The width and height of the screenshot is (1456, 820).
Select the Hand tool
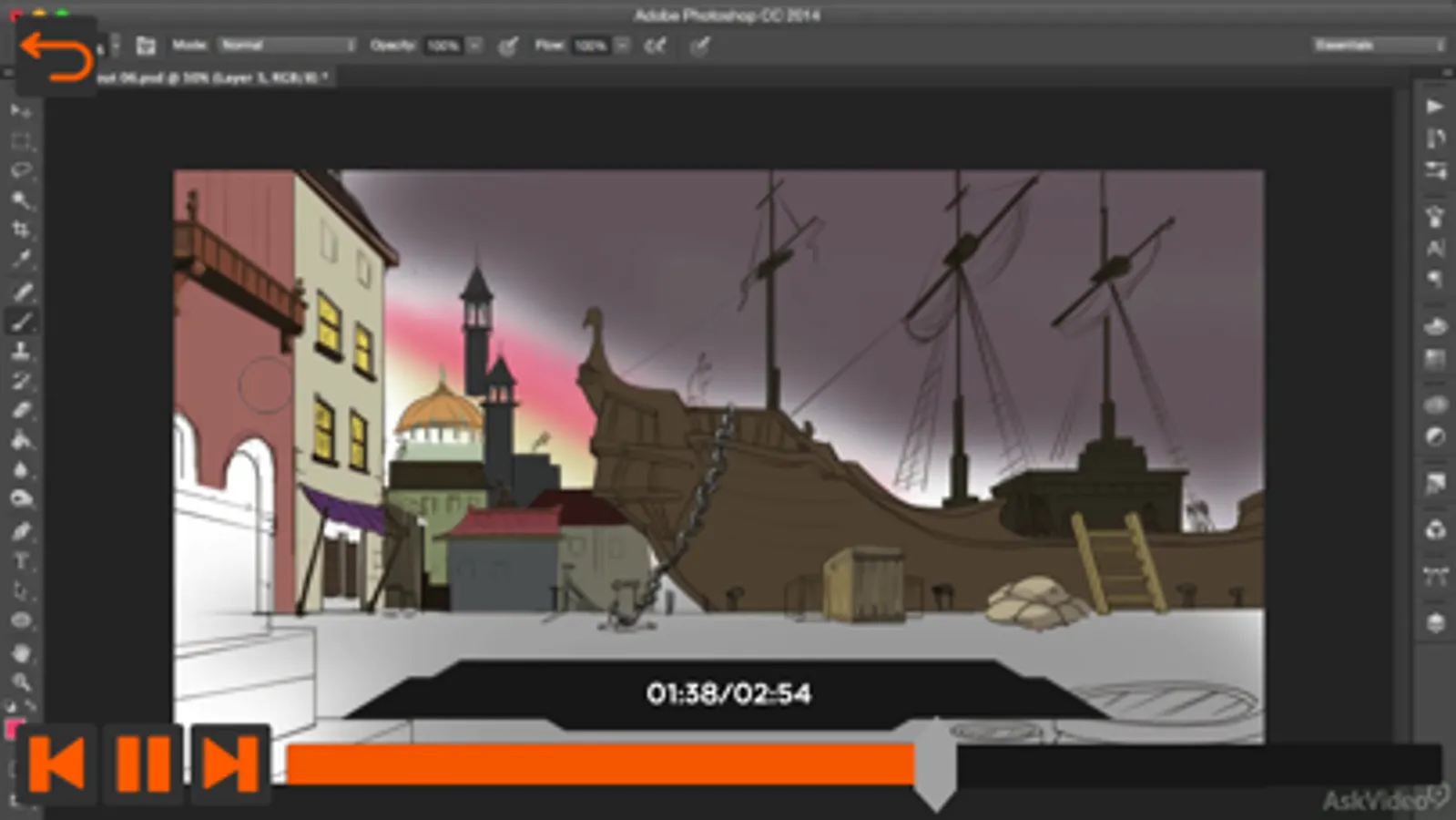21,652
